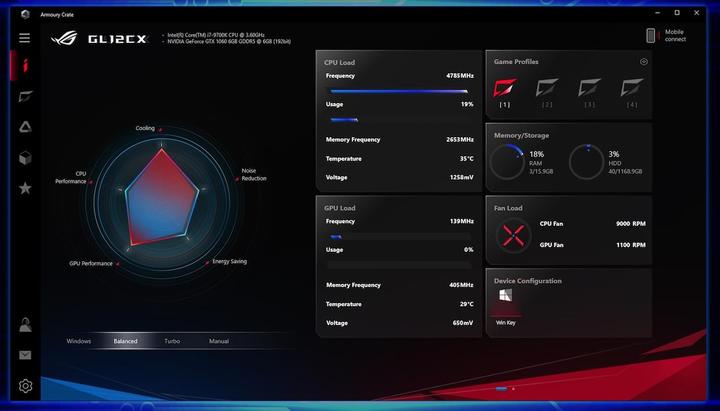Click the Cooling axis label on radar
Viewport: 720px width, 411px height.
pyautogui.click(x=145, y=128)
